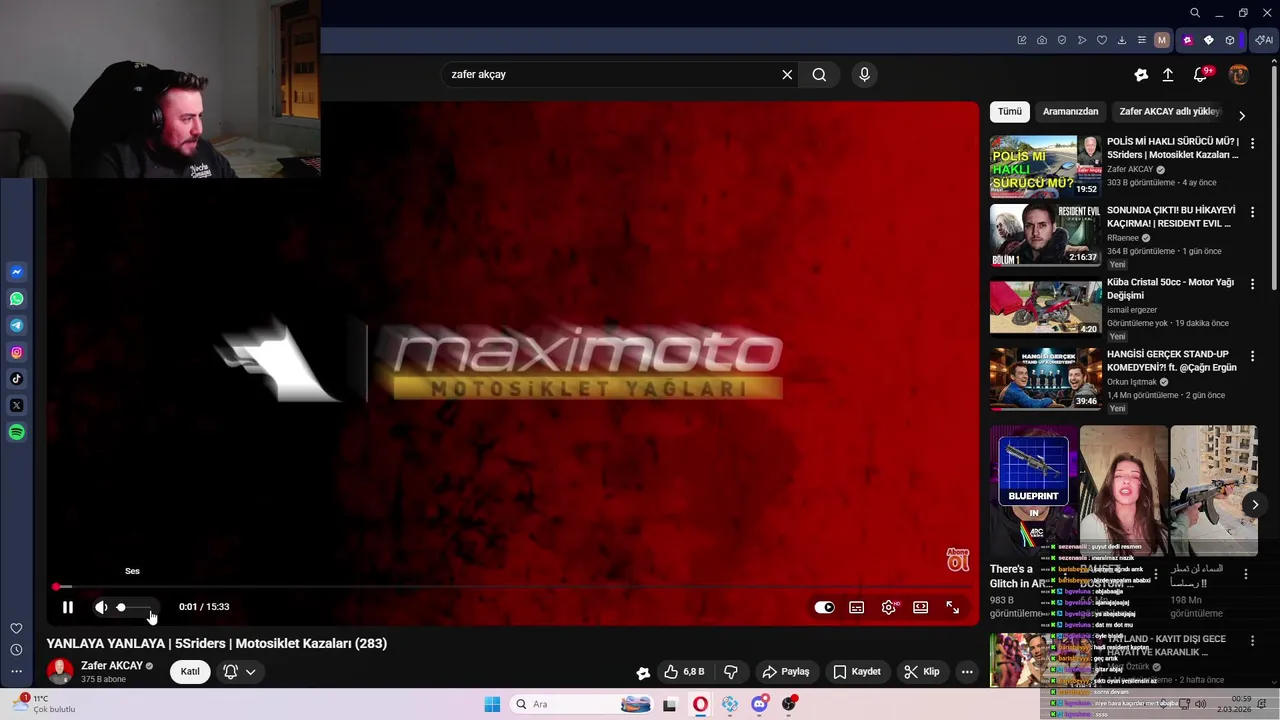1280x720 pixels.
Task: Open history clock in the Opera sidebar
Action: tap(16, 650)
